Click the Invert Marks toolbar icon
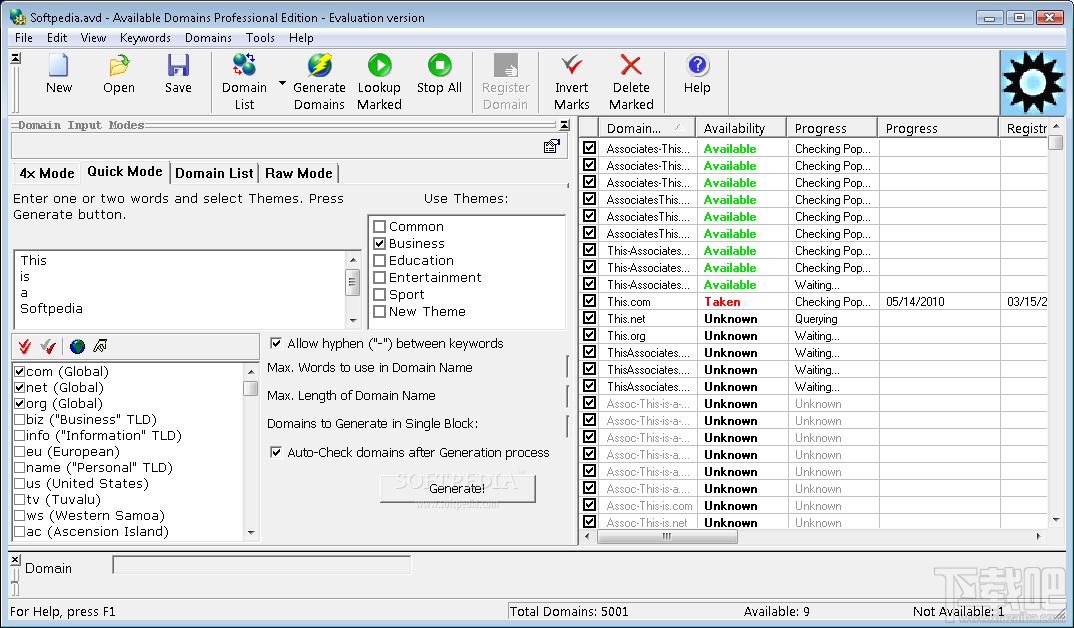The height and width of the screenshot is (628, 1074). [x=571, y=66]
